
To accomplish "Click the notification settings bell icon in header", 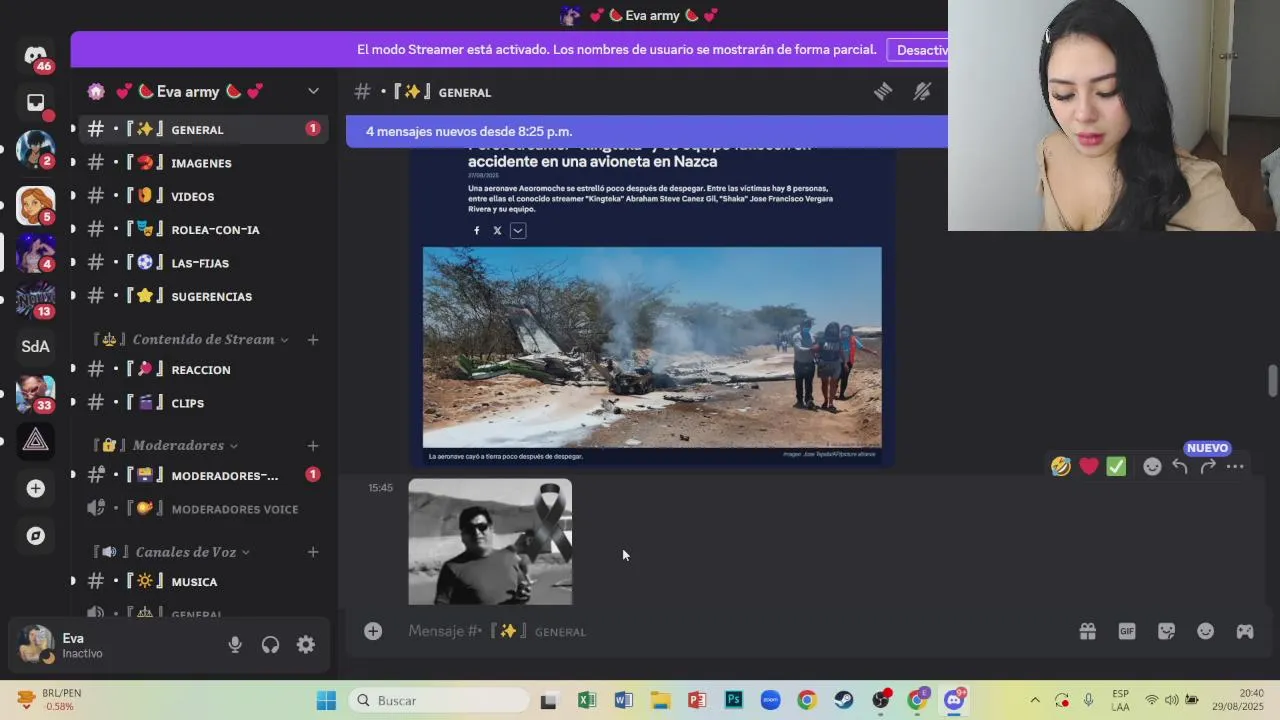I will (922, 92).
